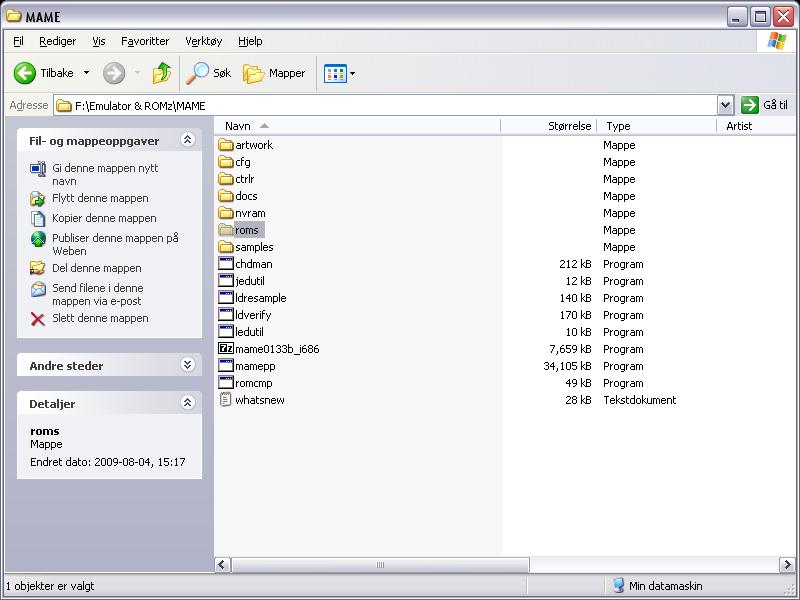800x600 pixels.
Task: Click the Min datamaskin status bar icon
Action: pyautogui.click(x=618, y=586)
